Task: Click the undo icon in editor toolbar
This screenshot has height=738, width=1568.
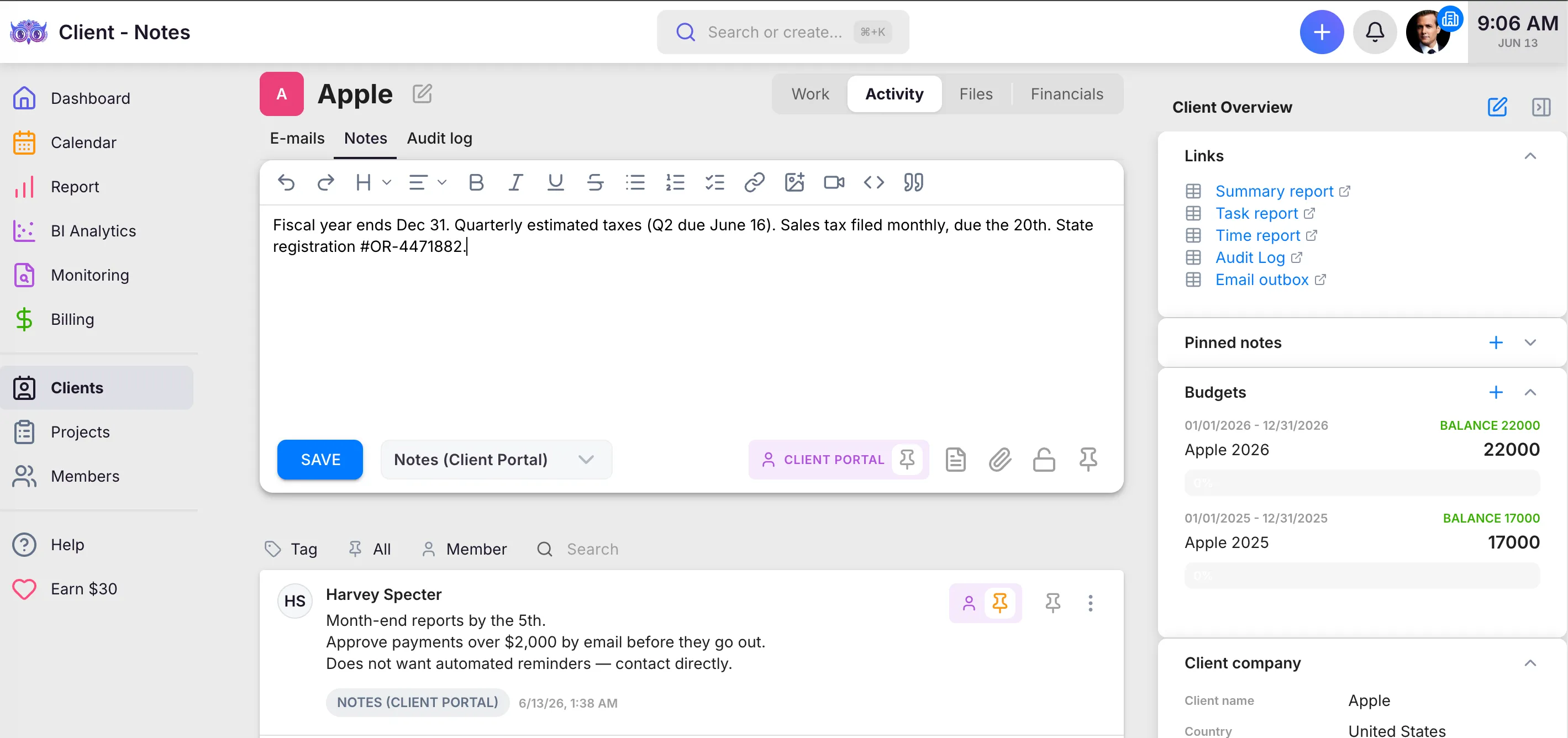Action: pyautogui.click(x=286, y=182)
